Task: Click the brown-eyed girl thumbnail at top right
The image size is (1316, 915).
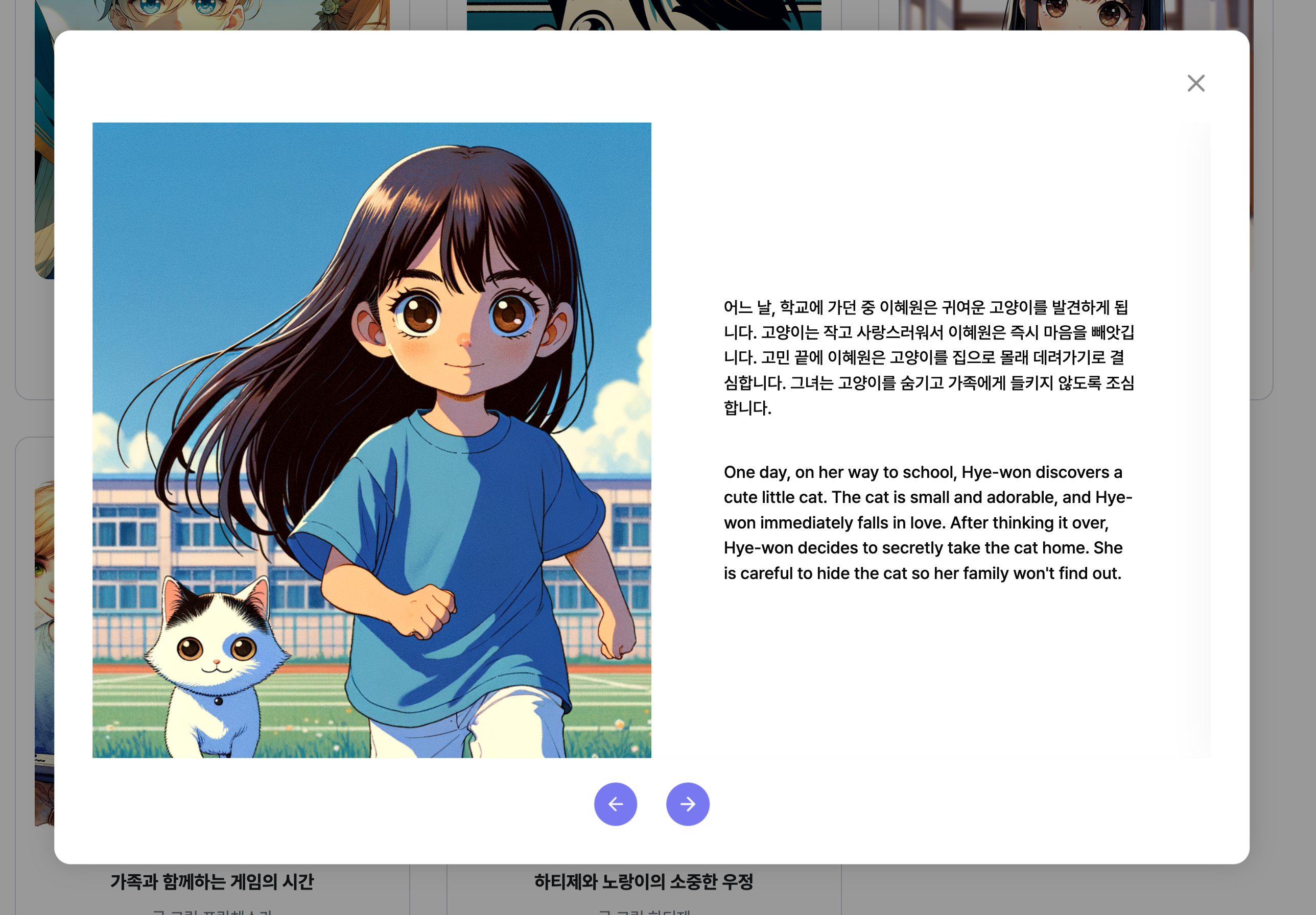Action: (x=1075, y=14)
